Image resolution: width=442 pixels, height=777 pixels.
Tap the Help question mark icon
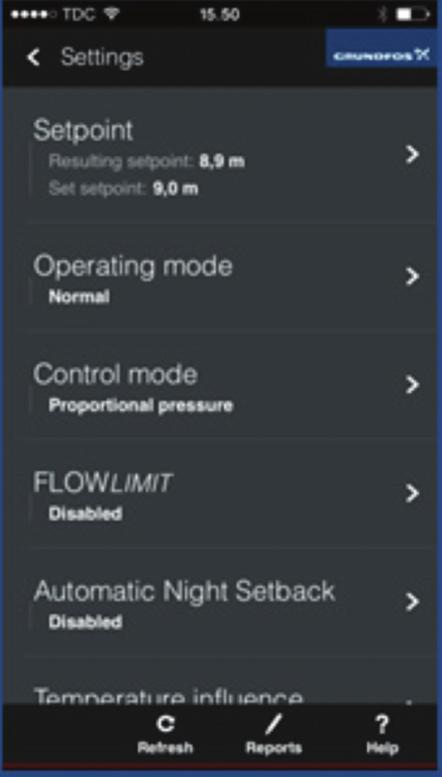click(382, 724)
